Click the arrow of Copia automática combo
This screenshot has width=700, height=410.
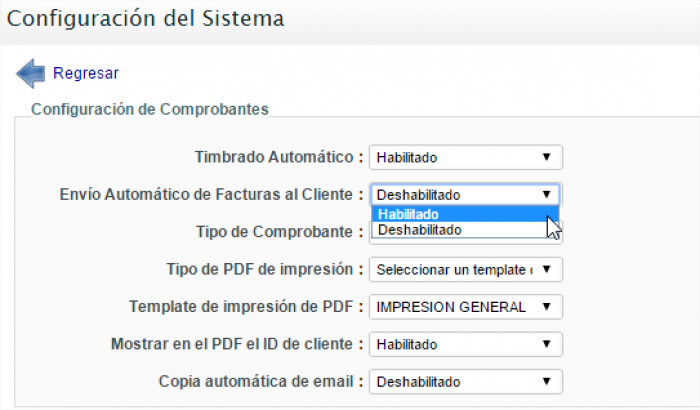[x=546, y=381]
